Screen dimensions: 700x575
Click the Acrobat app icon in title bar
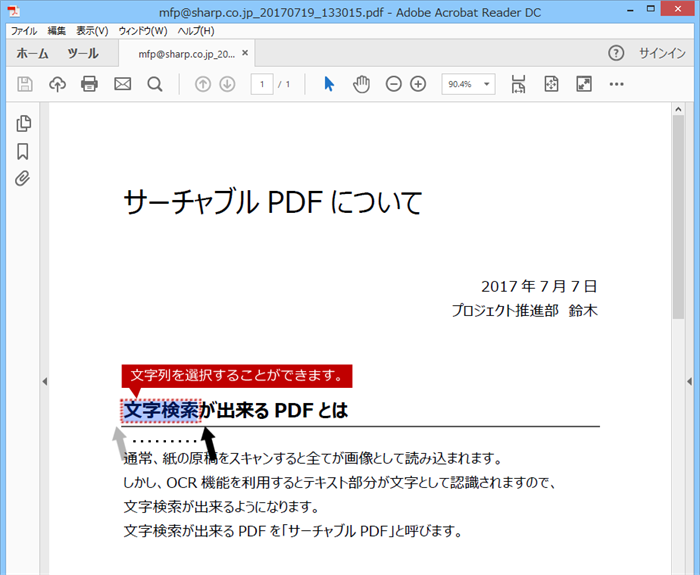point(13,11)
